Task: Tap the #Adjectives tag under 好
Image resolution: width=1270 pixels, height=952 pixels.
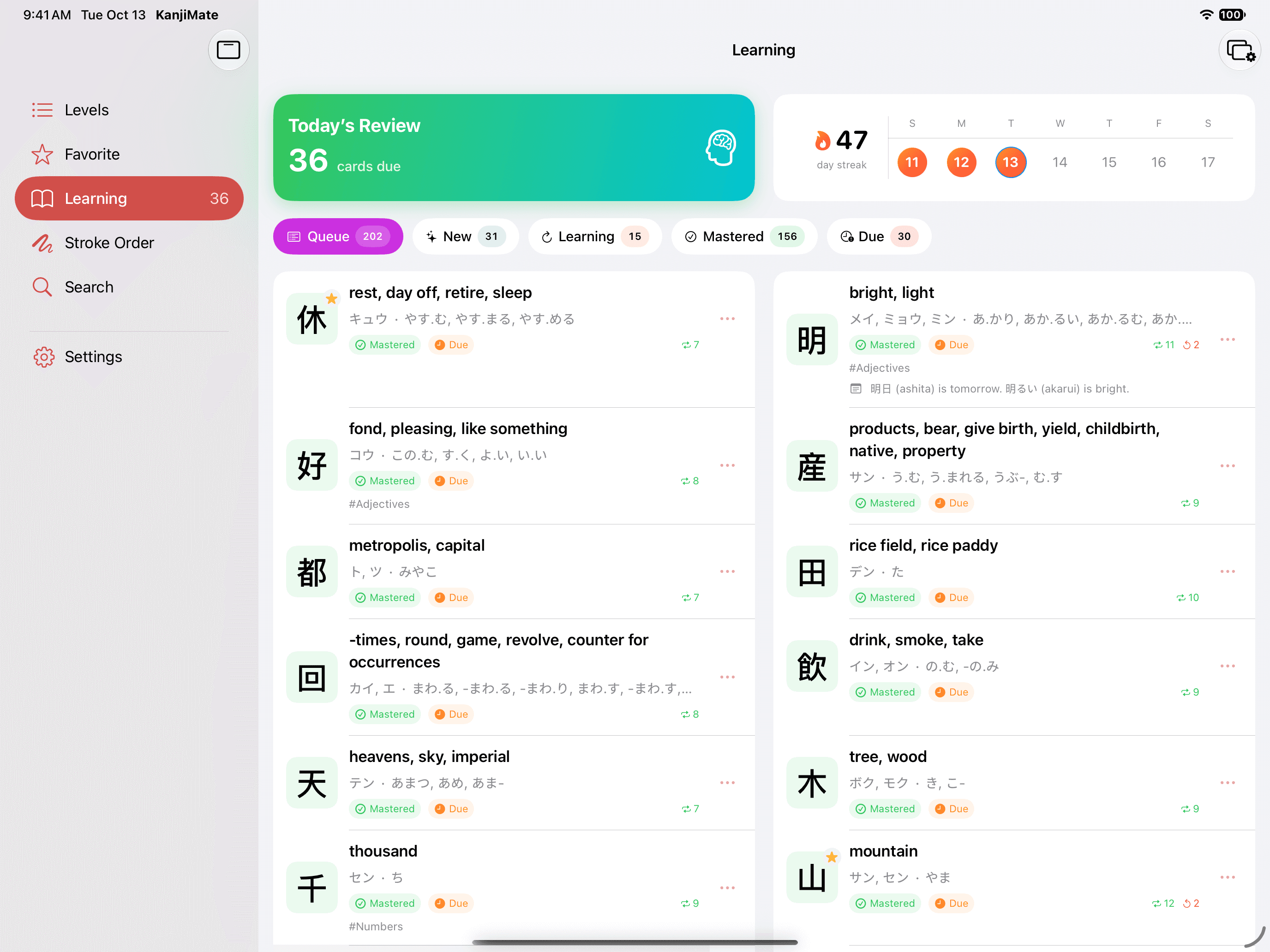Action: click(379, 504)
